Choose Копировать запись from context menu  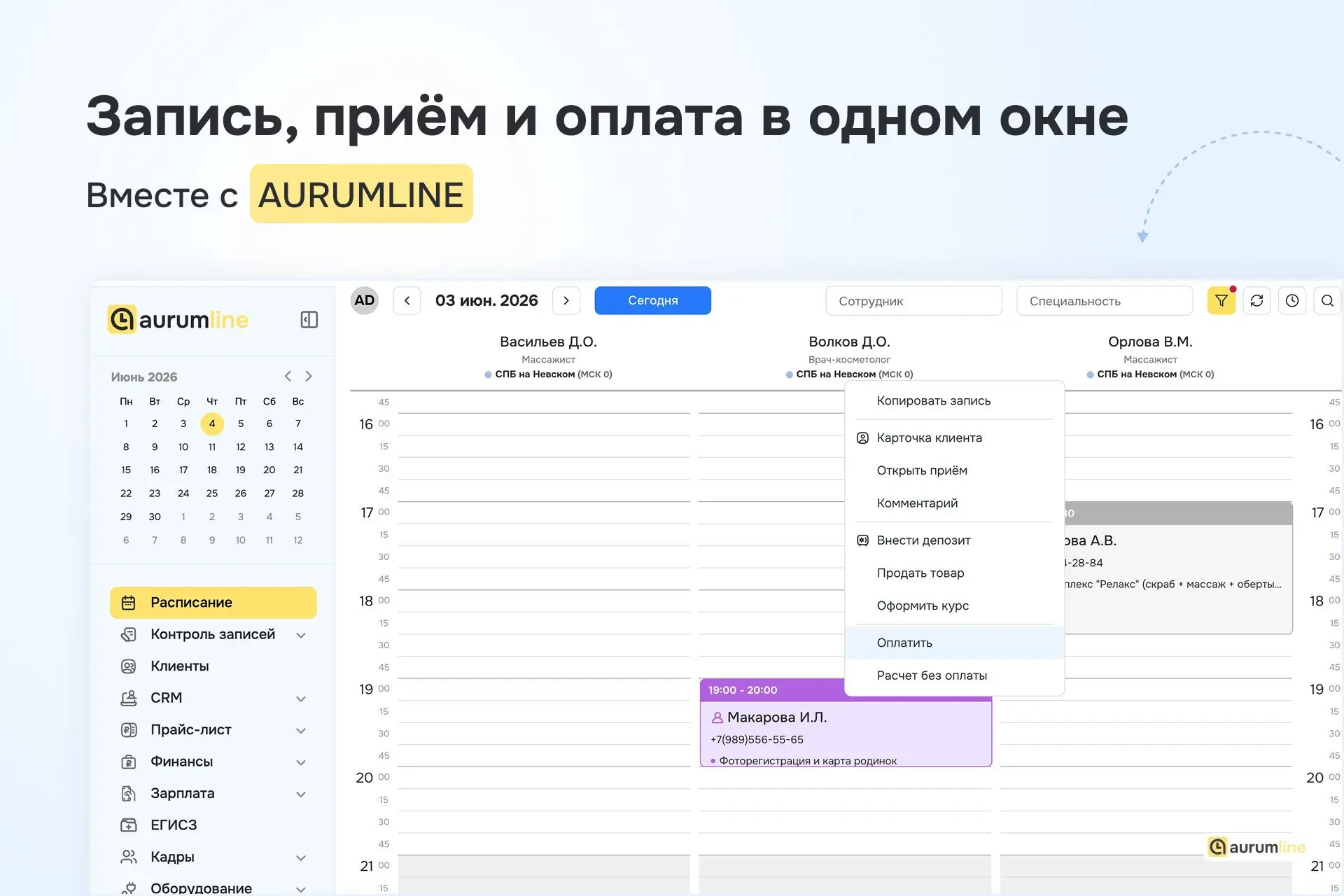[955, 401]
